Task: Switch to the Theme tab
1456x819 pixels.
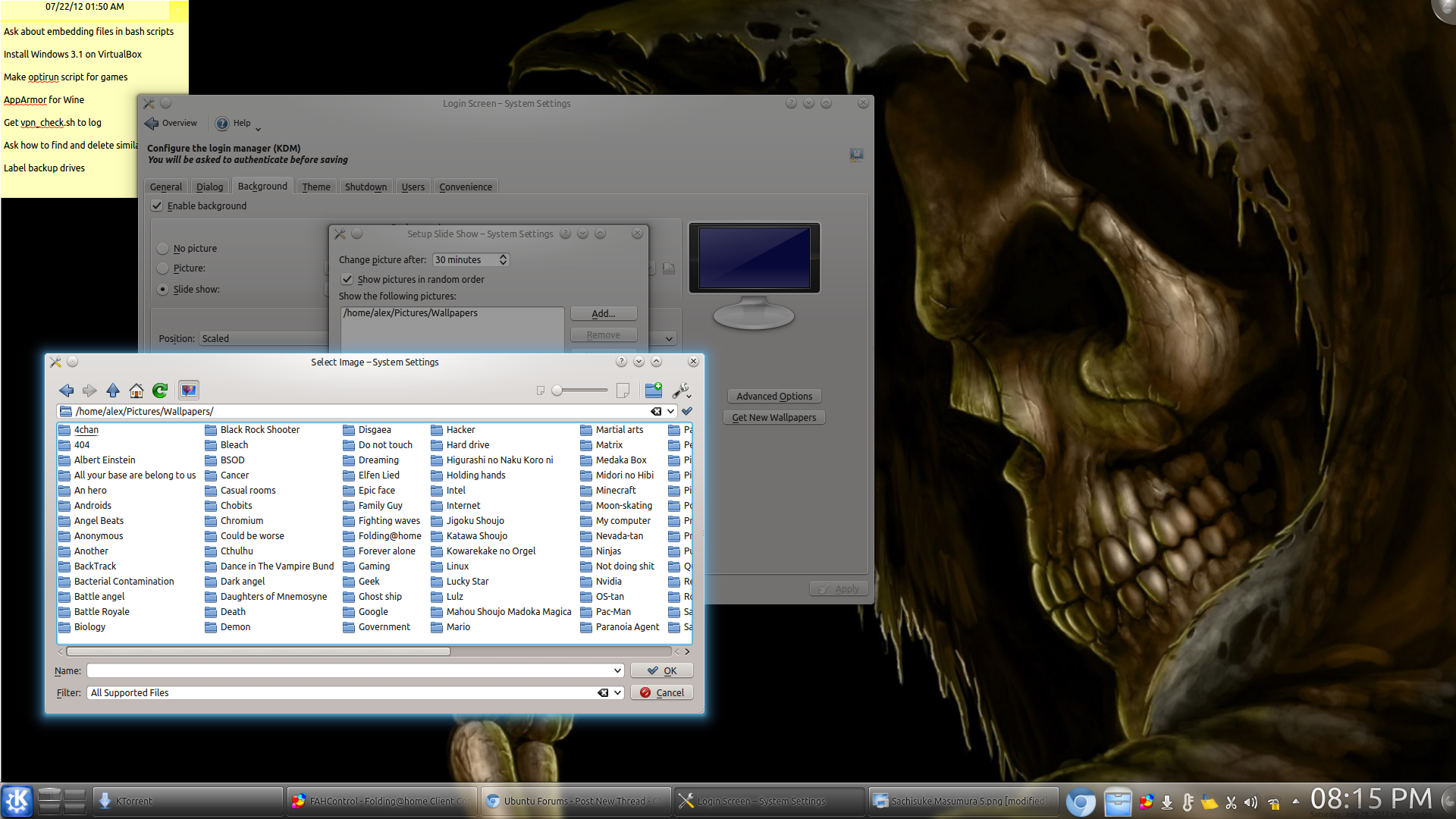Action: click(x=316, y=187)
